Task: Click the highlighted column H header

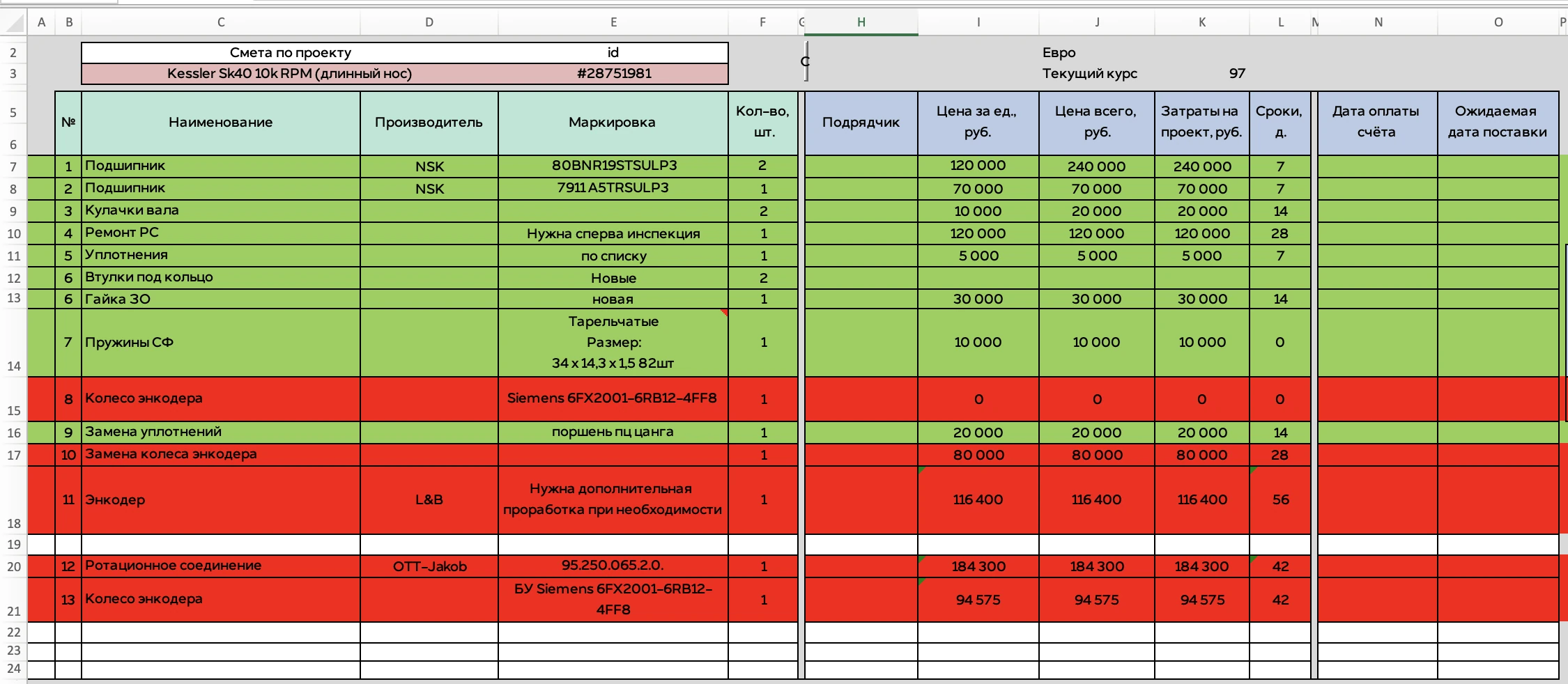Action: tap(861, 22)
